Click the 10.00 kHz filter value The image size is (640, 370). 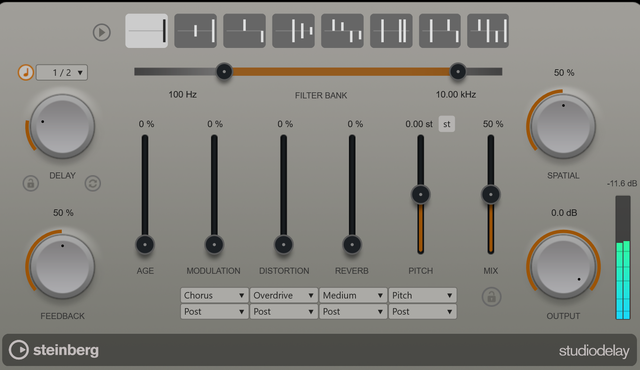[456, 95]
